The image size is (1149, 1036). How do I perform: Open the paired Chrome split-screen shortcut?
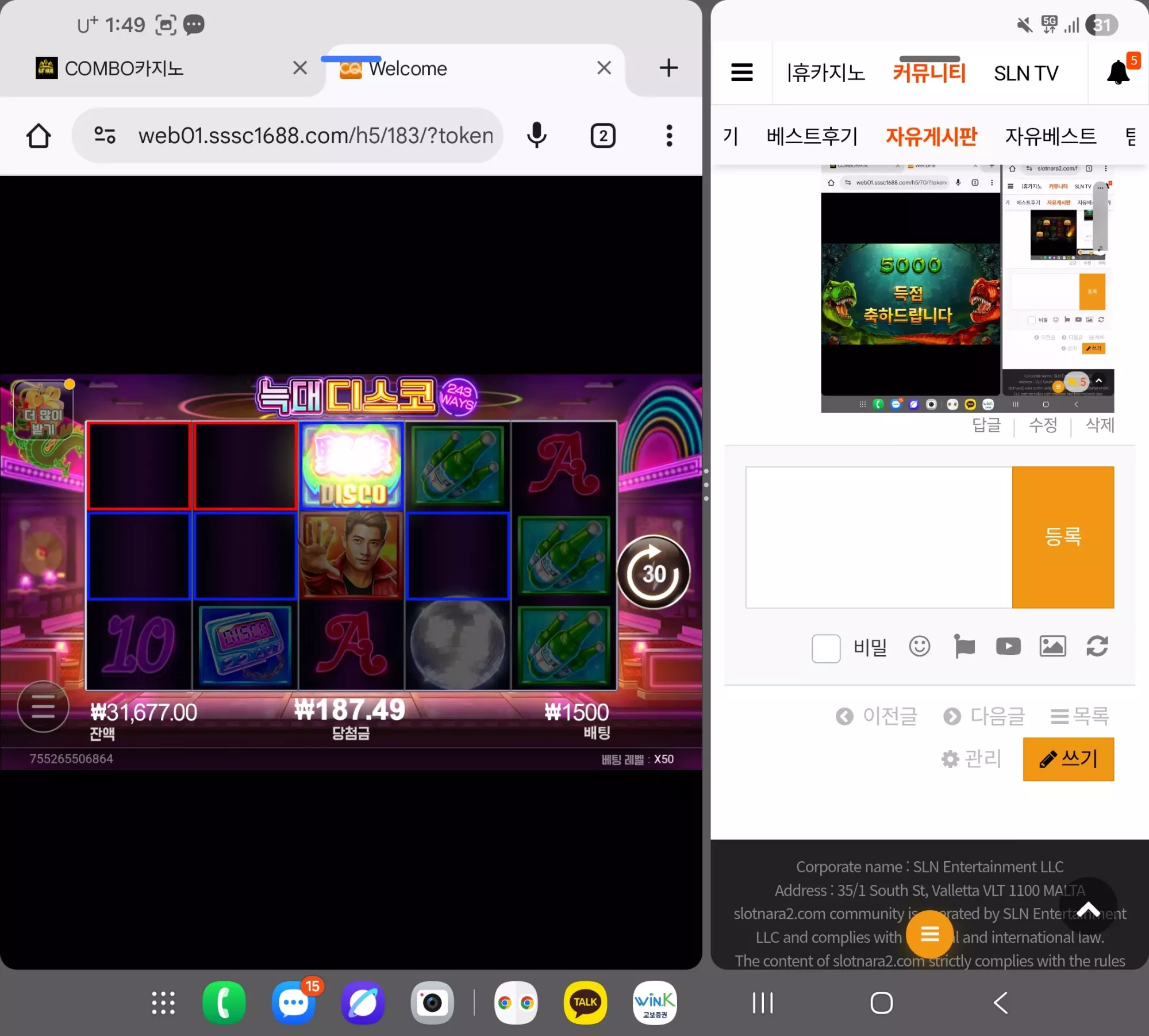click(x=516, y=1003)
